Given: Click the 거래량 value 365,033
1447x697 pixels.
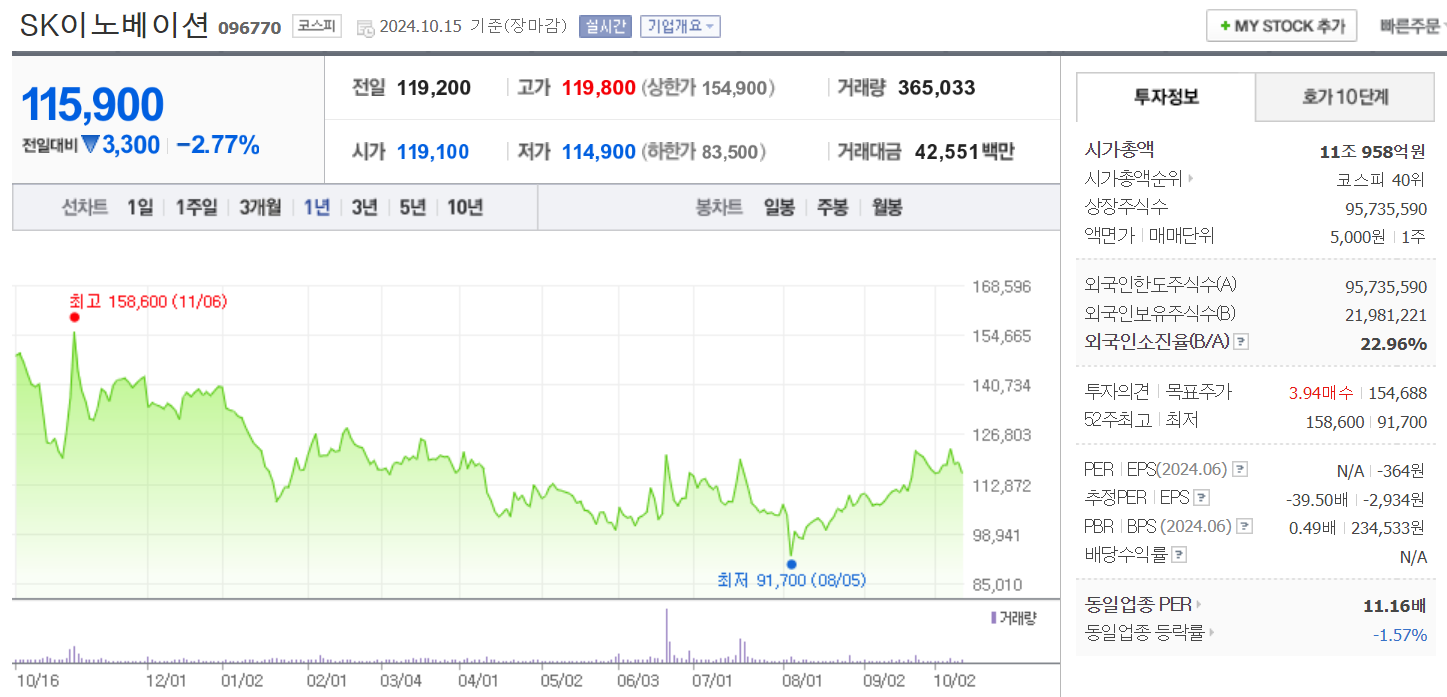Looking at the screenshot, I should [x=937, y=88].
